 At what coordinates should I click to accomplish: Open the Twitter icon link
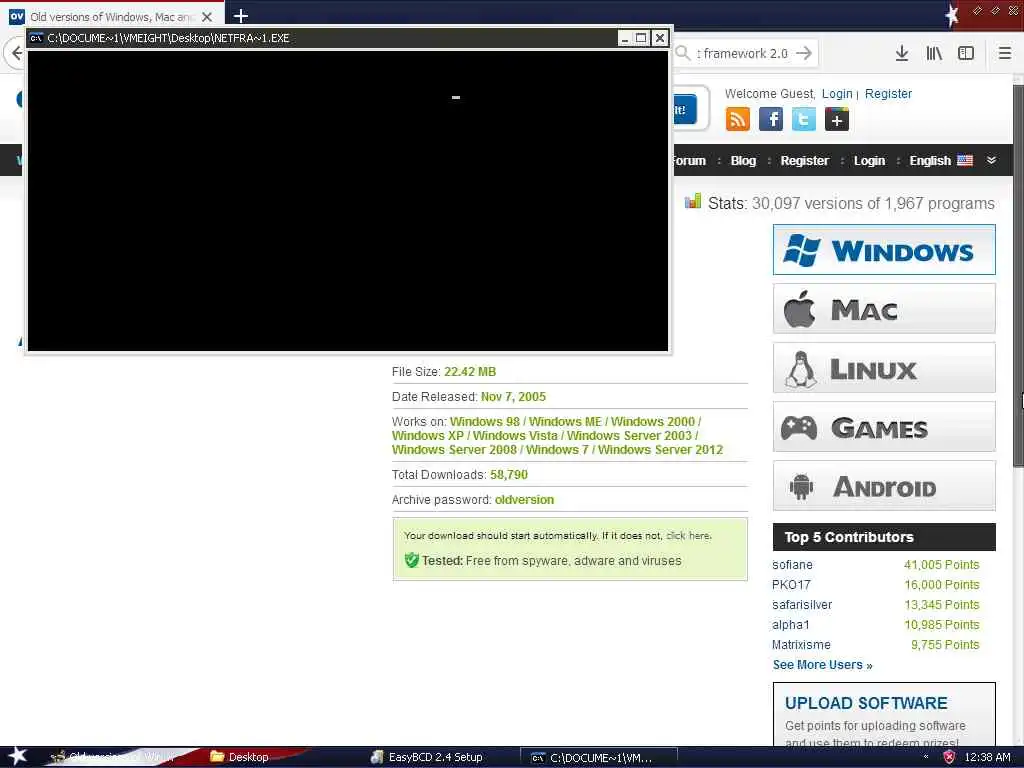click(803, 120)
